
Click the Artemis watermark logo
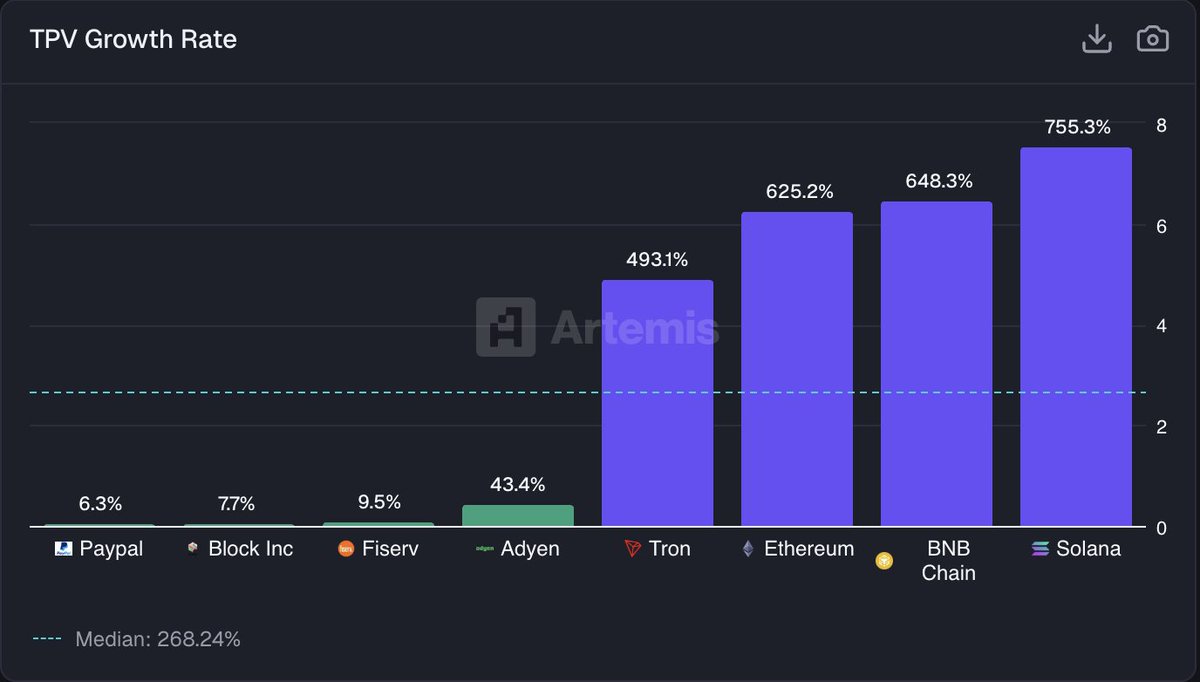(597, 327)
